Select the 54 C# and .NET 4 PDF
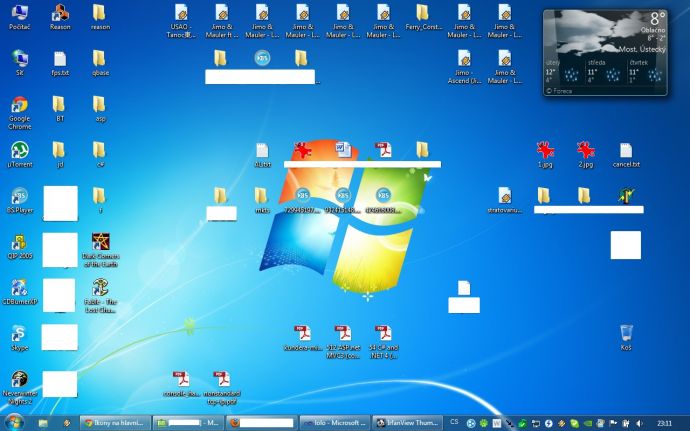The width and height of the screenshot is (690, 431). coord(384,342)
